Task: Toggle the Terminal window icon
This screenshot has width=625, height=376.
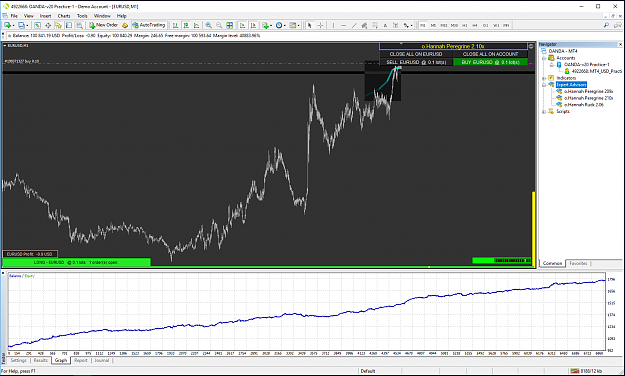Action: pyautogui.click(x=69, y=25)
